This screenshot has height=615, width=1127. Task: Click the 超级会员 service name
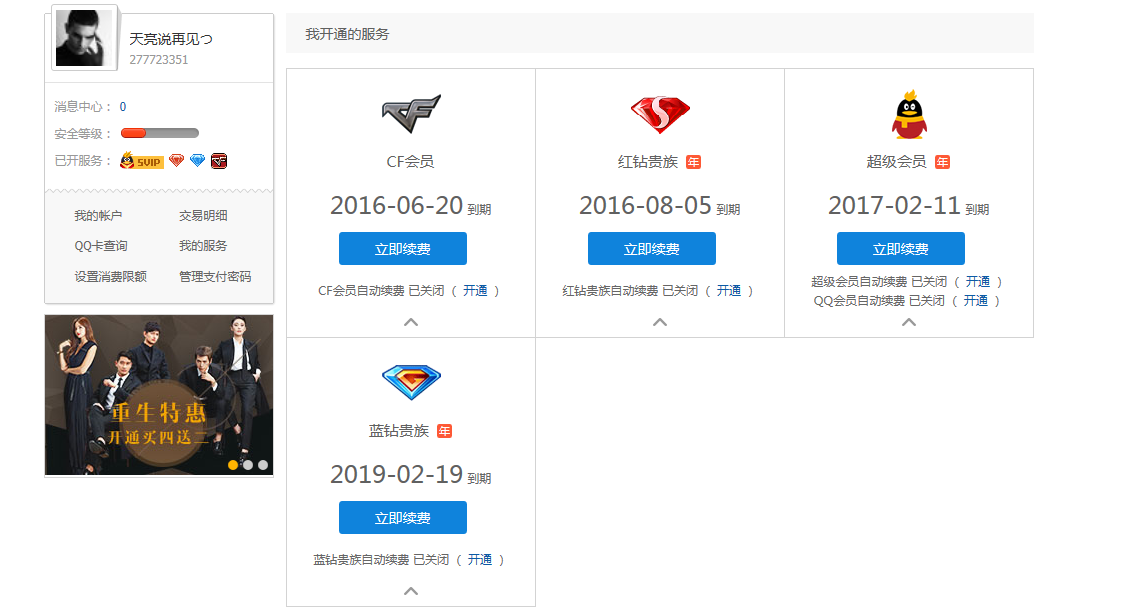(x=897, y=162)
